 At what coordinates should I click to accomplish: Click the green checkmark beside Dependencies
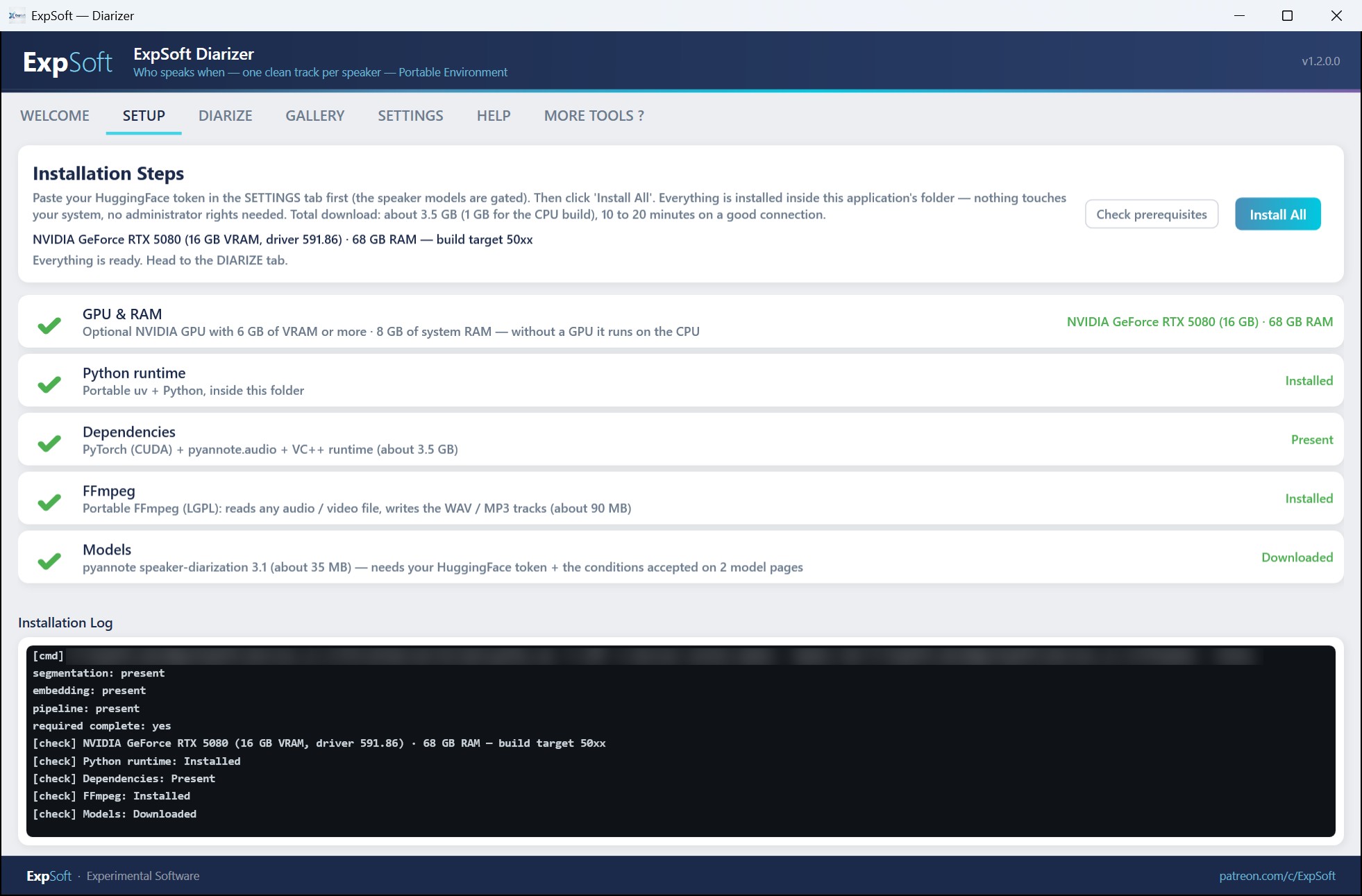coord(49,443)
